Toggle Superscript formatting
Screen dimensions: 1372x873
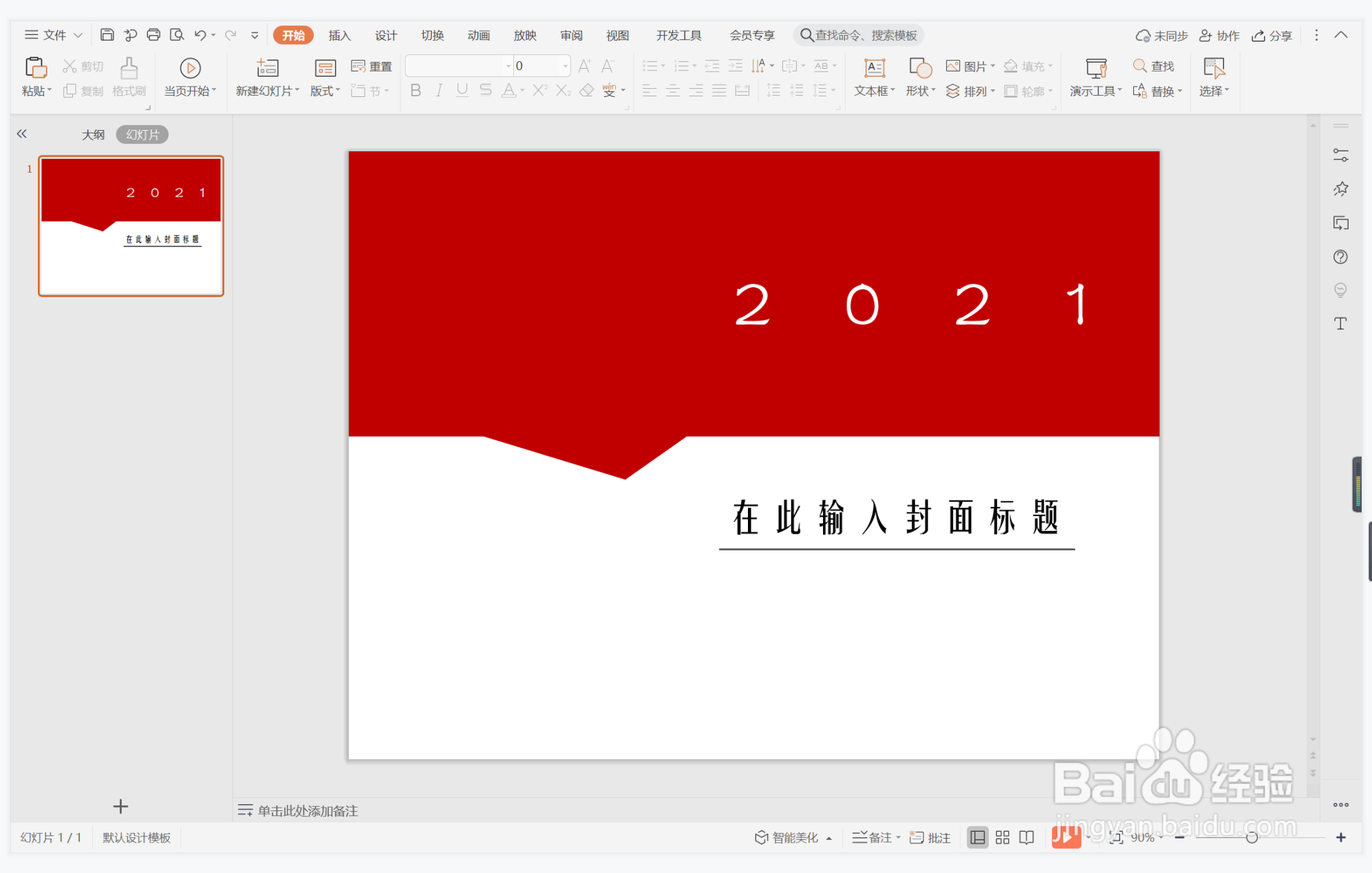click(x=540, y=91)
